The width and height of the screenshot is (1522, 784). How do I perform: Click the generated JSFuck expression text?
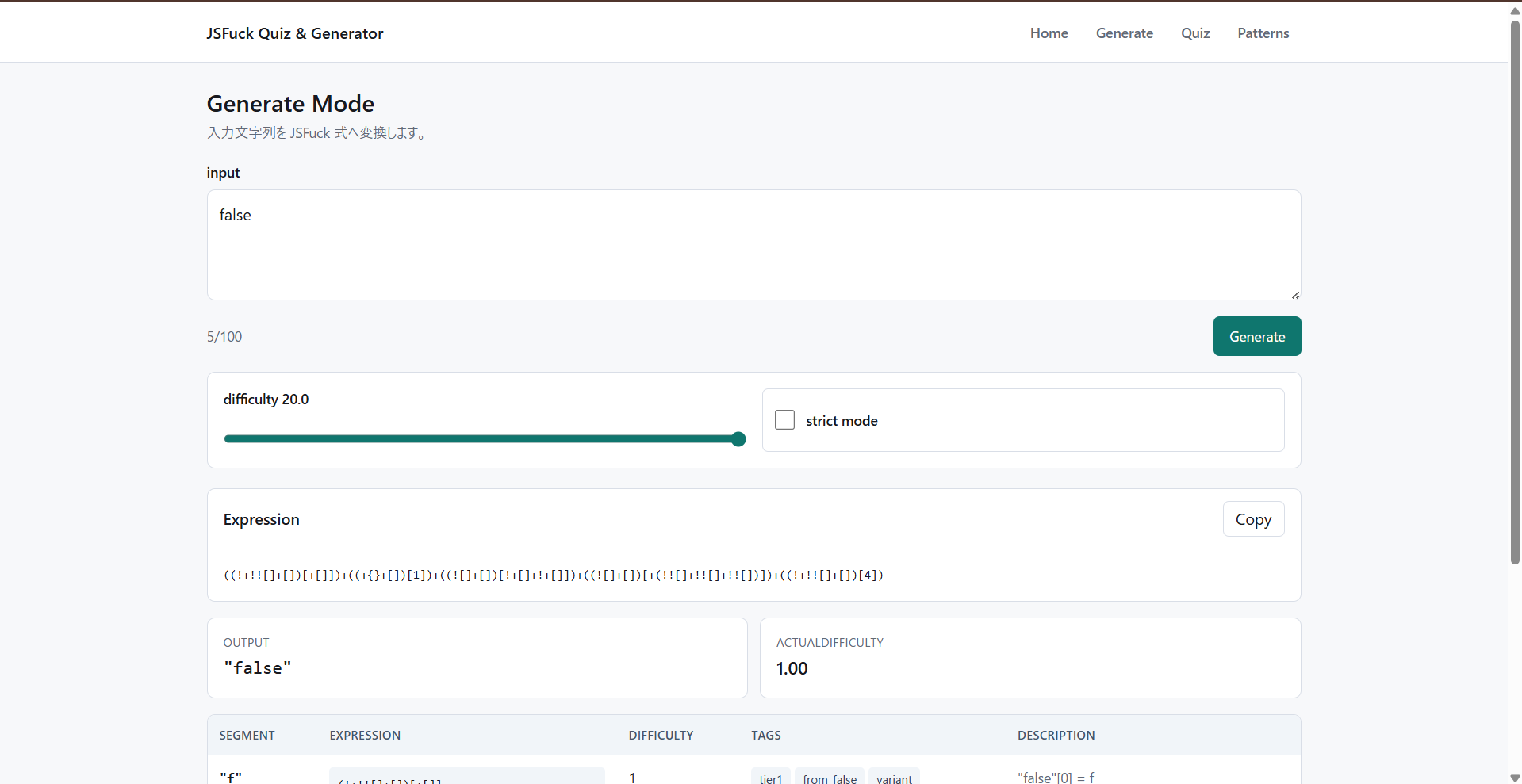[x=554, y=576]
